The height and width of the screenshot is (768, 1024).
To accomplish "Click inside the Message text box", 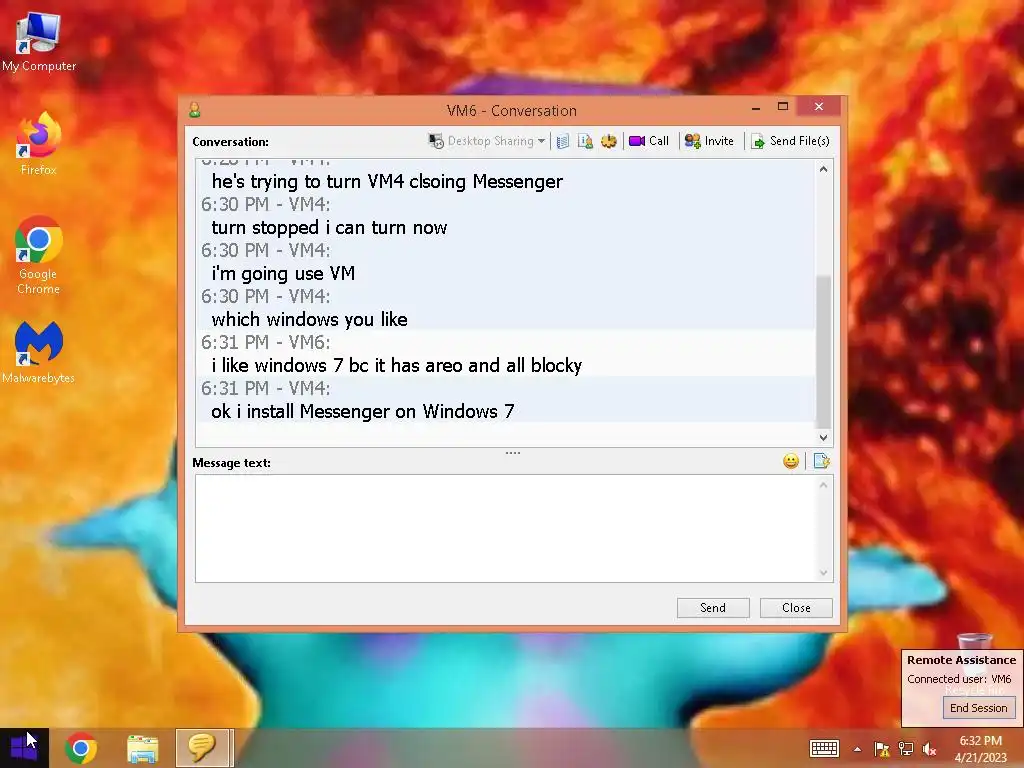I will click(505, 528).
